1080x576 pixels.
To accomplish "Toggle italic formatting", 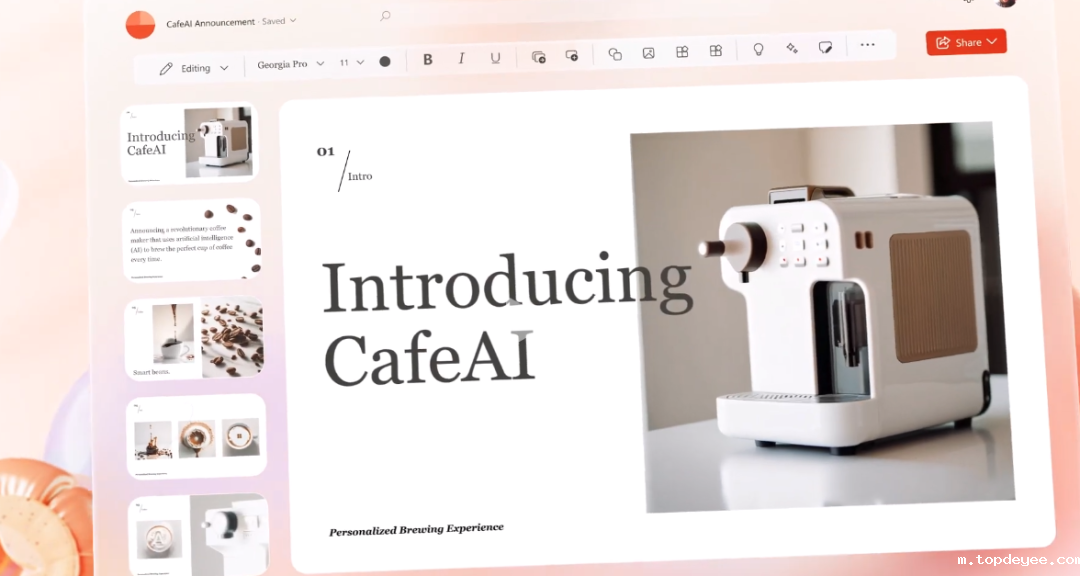I will click(x=461, y=58).
